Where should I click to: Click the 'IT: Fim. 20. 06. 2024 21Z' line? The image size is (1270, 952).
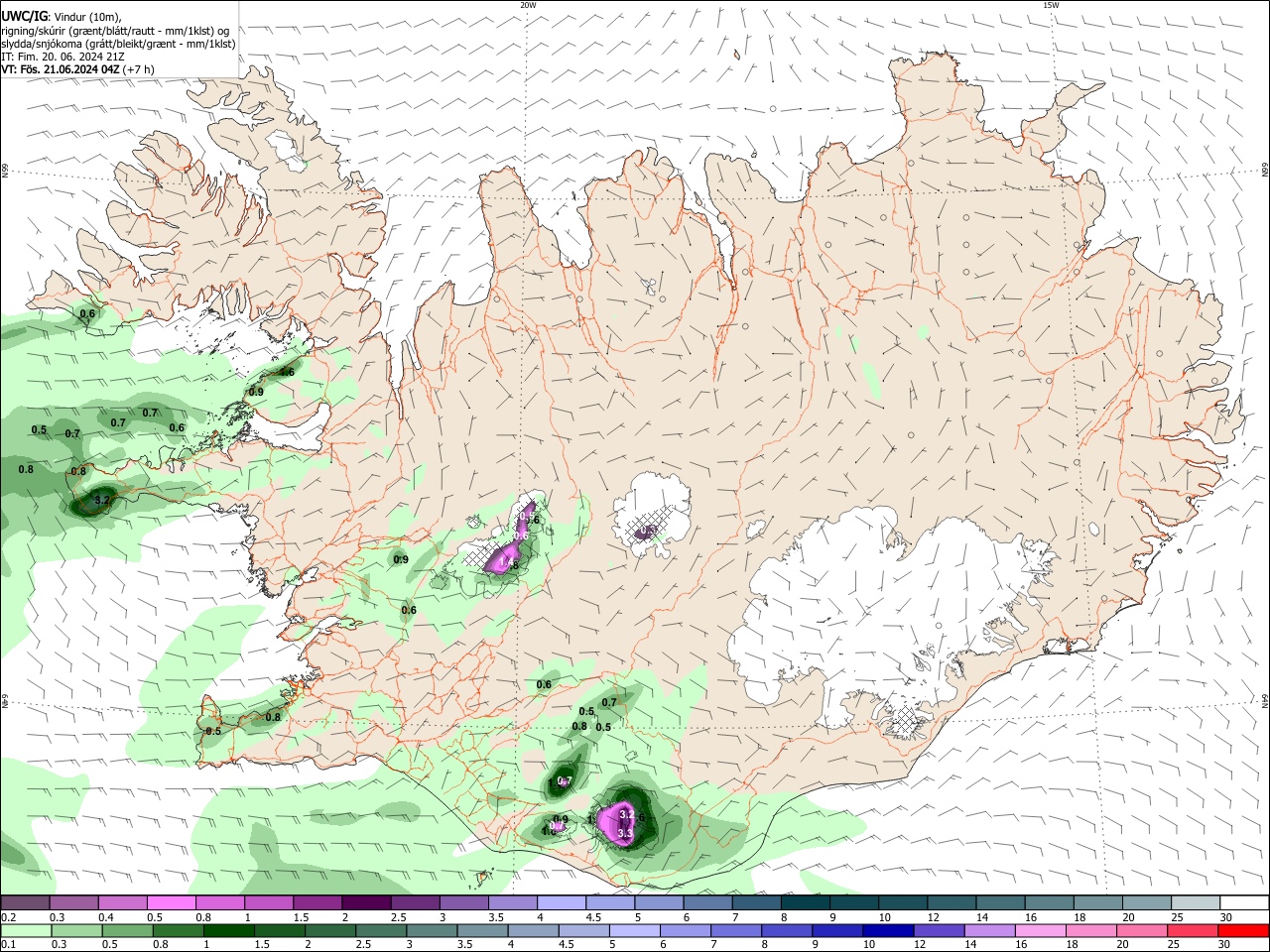point(63,57)
